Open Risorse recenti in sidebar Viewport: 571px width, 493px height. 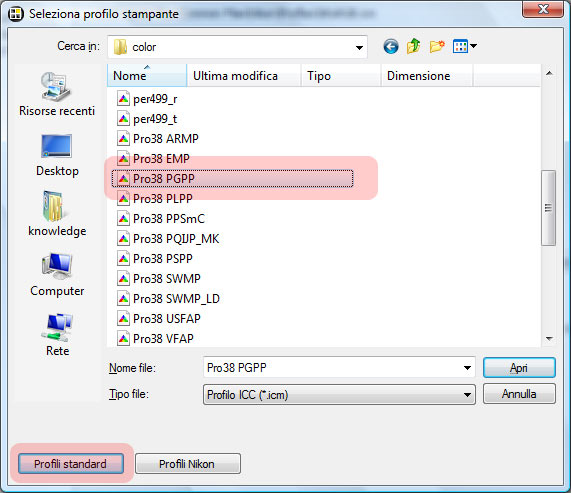(x=57, y=94)
